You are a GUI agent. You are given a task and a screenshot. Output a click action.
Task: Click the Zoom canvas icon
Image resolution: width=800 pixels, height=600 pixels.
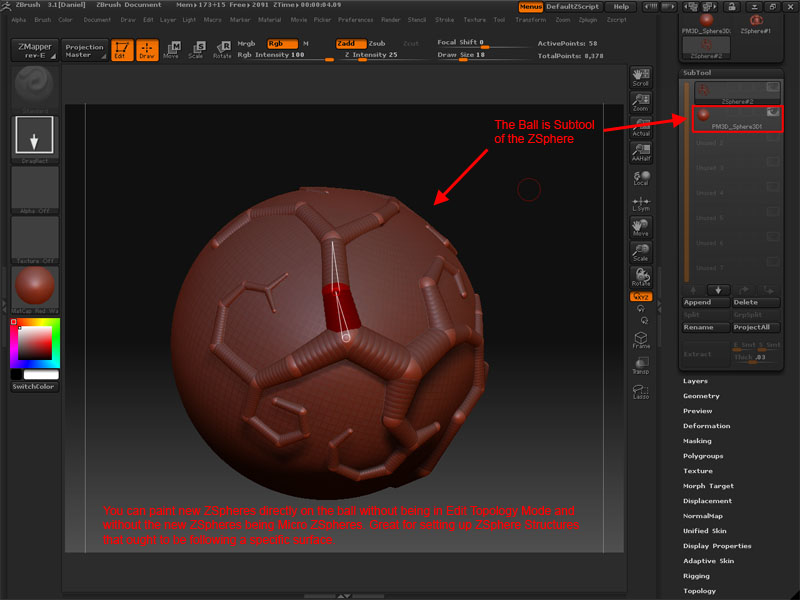(x=641, y=103)
